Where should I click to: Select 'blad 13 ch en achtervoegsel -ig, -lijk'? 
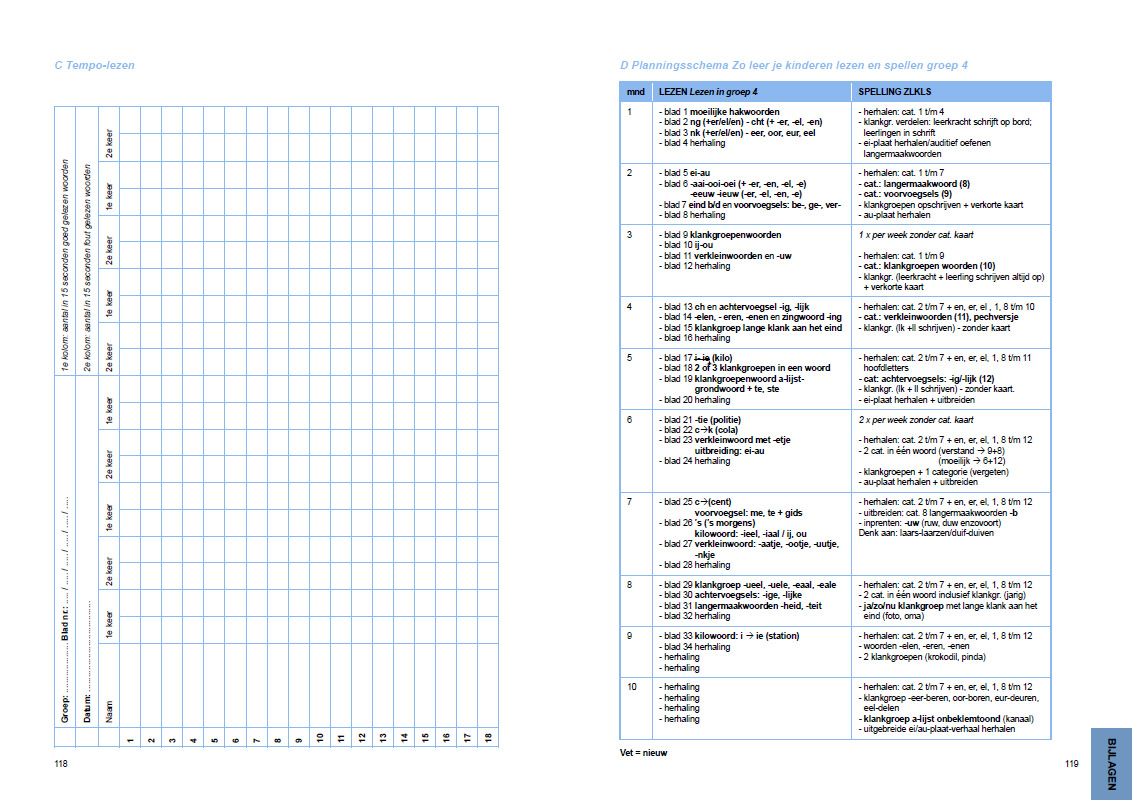pyautogui.click(x=736, y=307)
